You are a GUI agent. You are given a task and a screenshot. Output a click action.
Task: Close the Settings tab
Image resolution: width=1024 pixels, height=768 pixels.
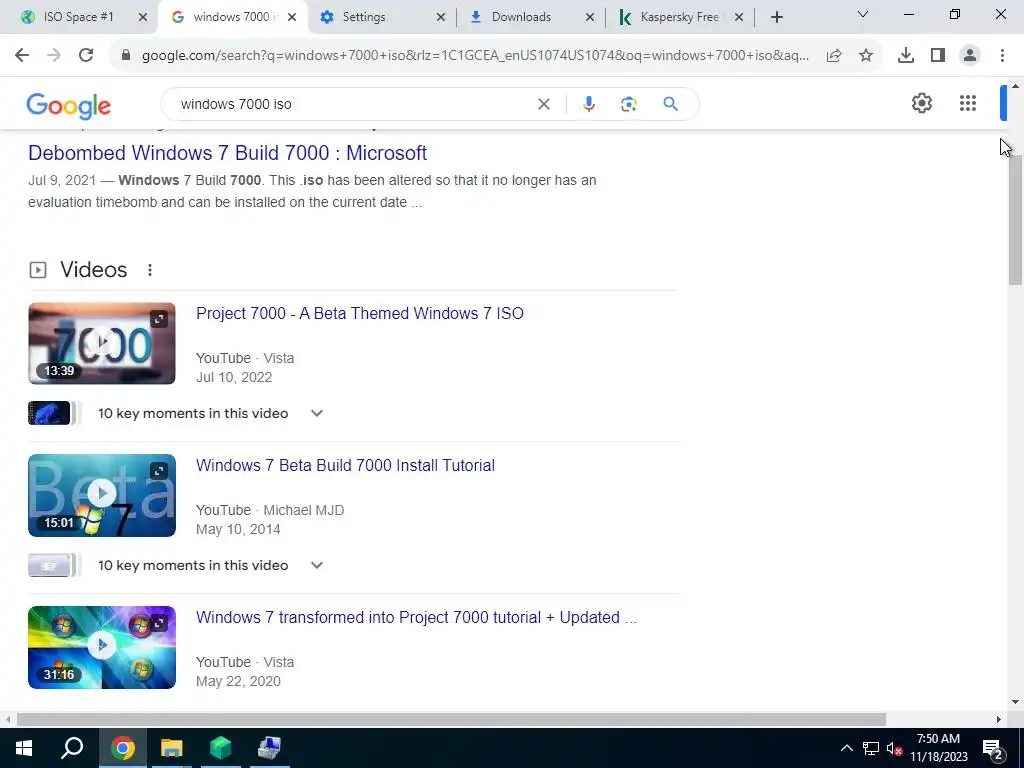[x=441, y=18]
